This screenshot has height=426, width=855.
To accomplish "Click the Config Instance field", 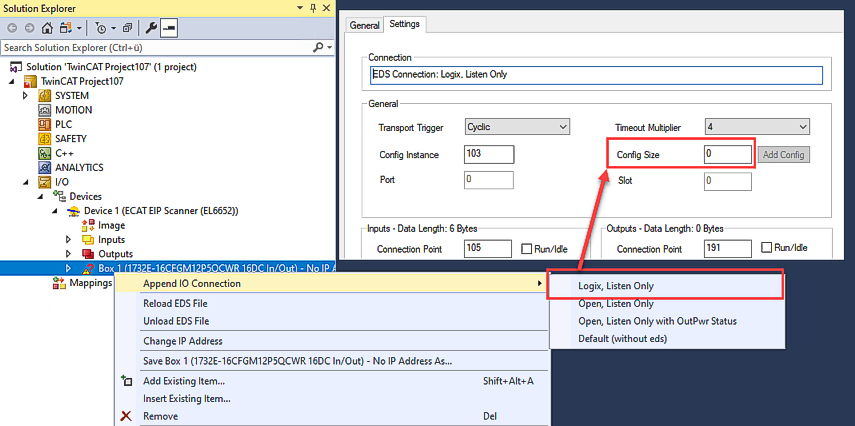I will click(489, 154).
